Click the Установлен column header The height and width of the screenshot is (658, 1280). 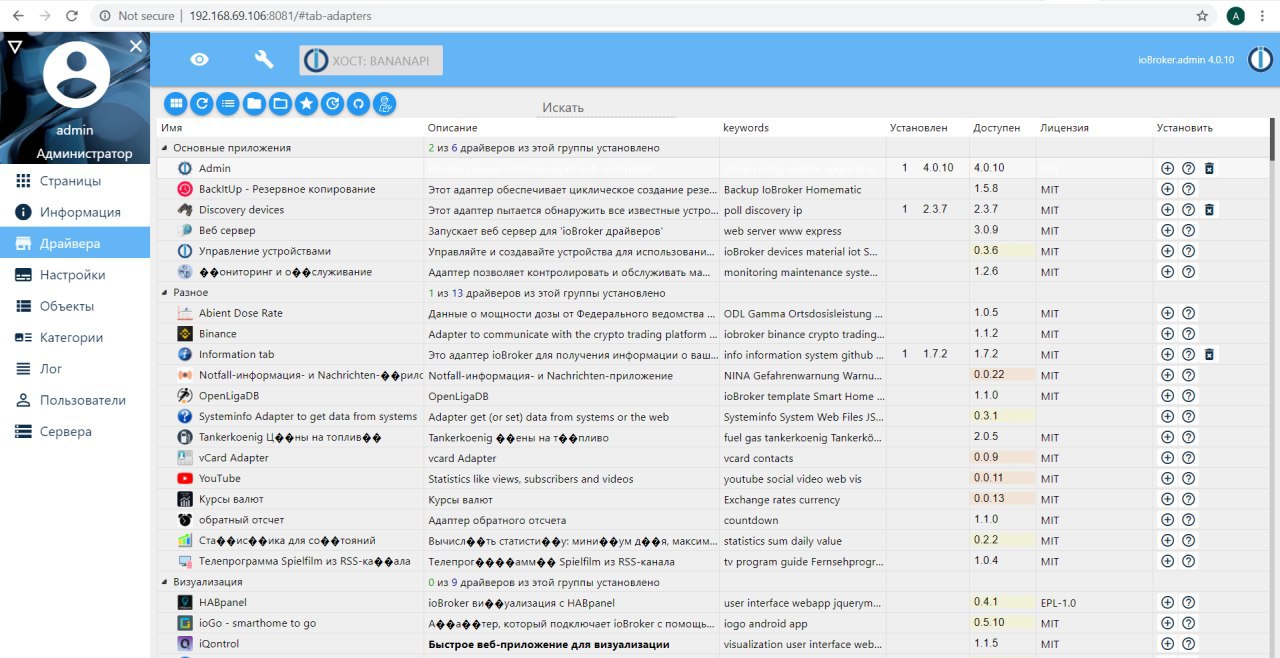(919, 128)
